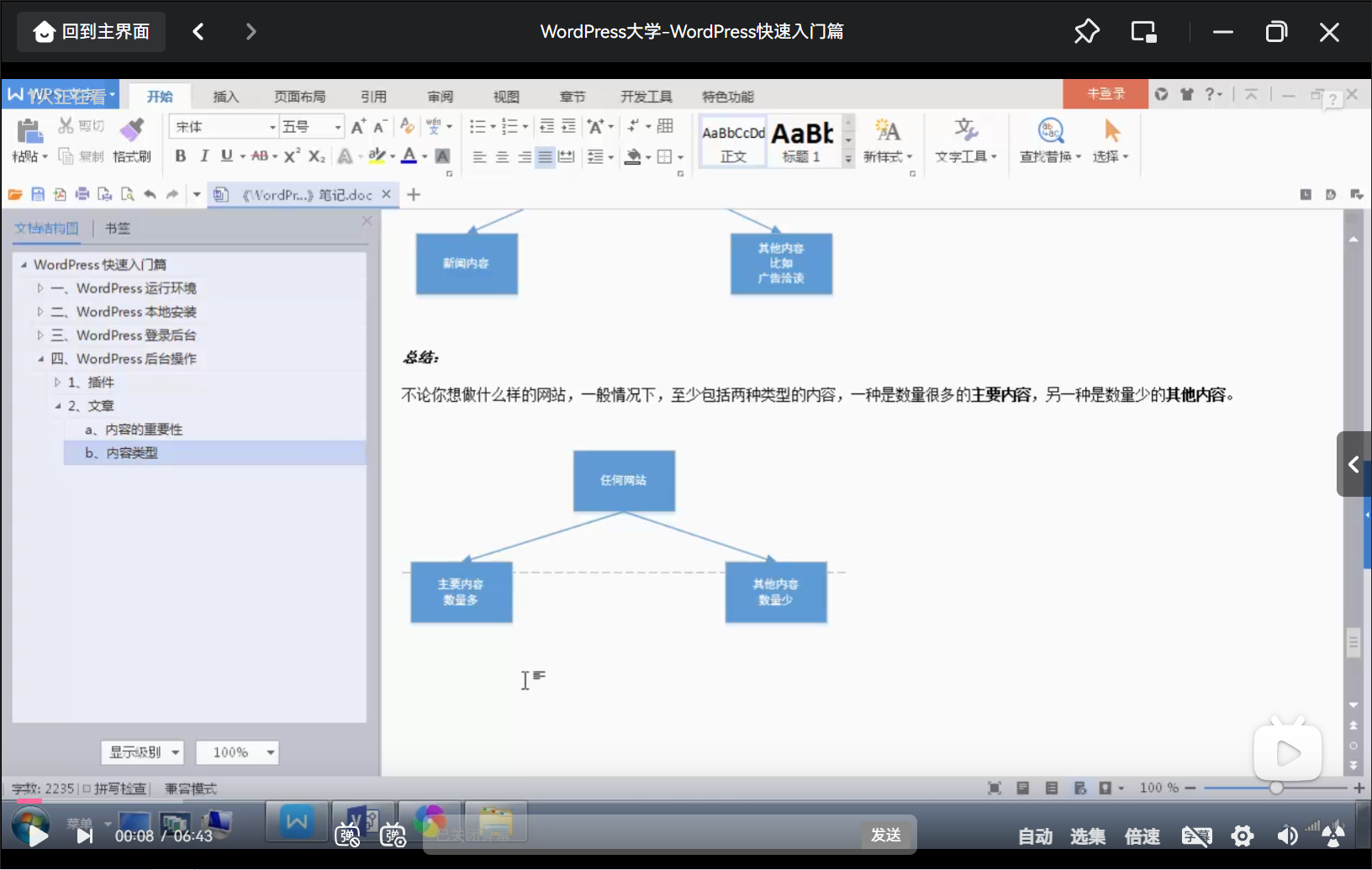1372x870 pixels.
Task: Click the 倍速 playback speed button
Action: (1142, 836)
